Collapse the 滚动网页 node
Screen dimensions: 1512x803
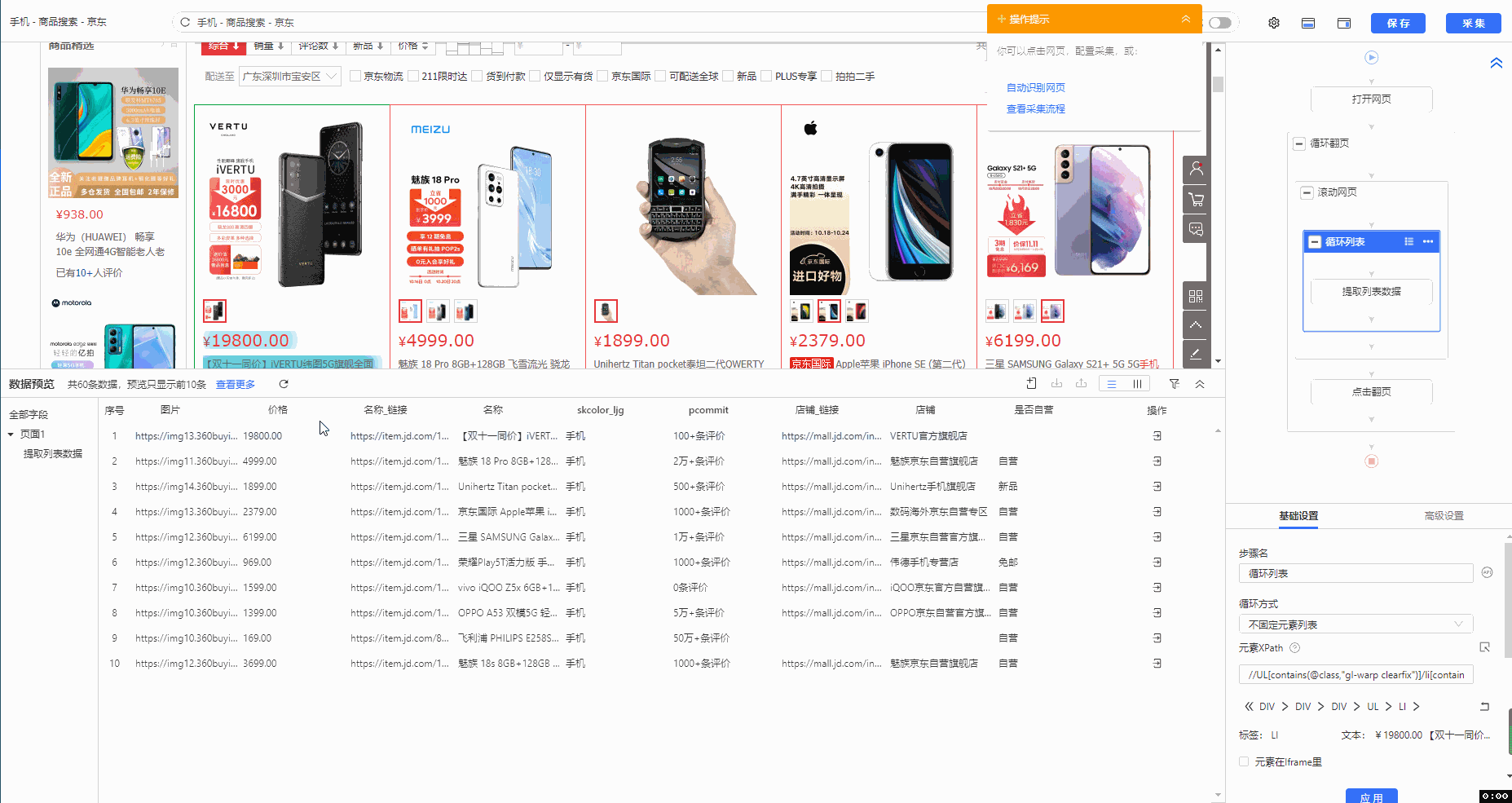pyautogui.click(x=1307, y=192)
